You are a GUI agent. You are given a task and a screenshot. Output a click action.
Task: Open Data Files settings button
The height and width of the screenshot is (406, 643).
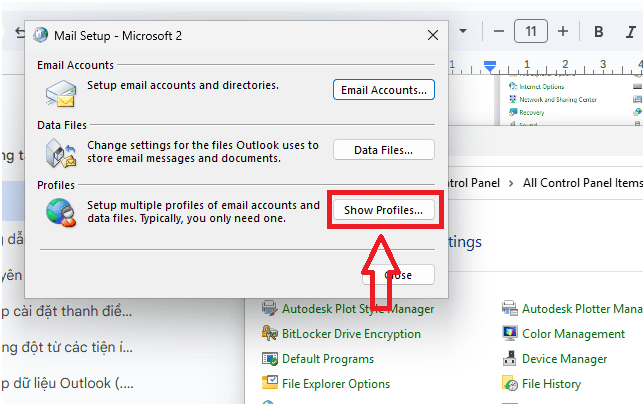coord(383,150)
